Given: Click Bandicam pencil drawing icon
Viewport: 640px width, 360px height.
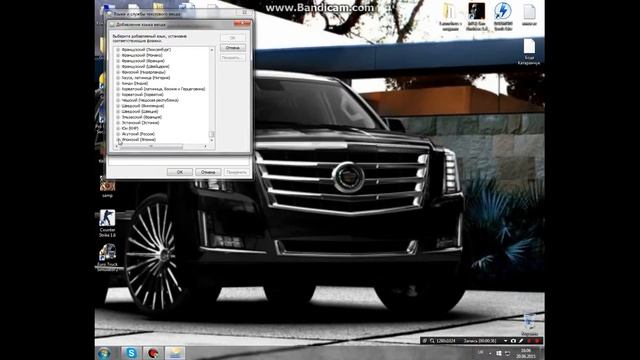Looking at the screenshot, I should click(x=521, y=341).
